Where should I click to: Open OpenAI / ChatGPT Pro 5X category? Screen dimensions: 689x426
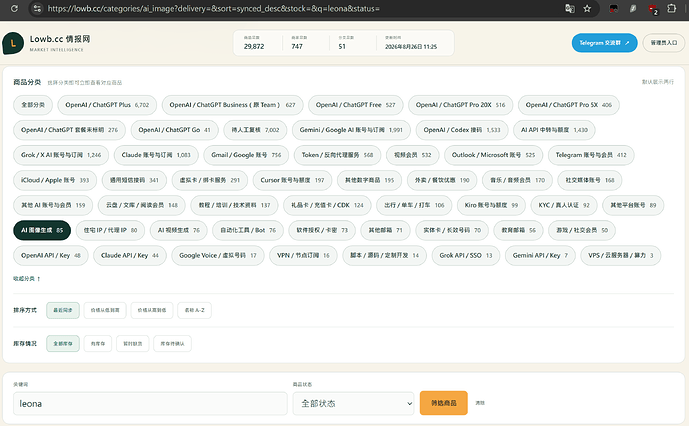tap(569, 105)
